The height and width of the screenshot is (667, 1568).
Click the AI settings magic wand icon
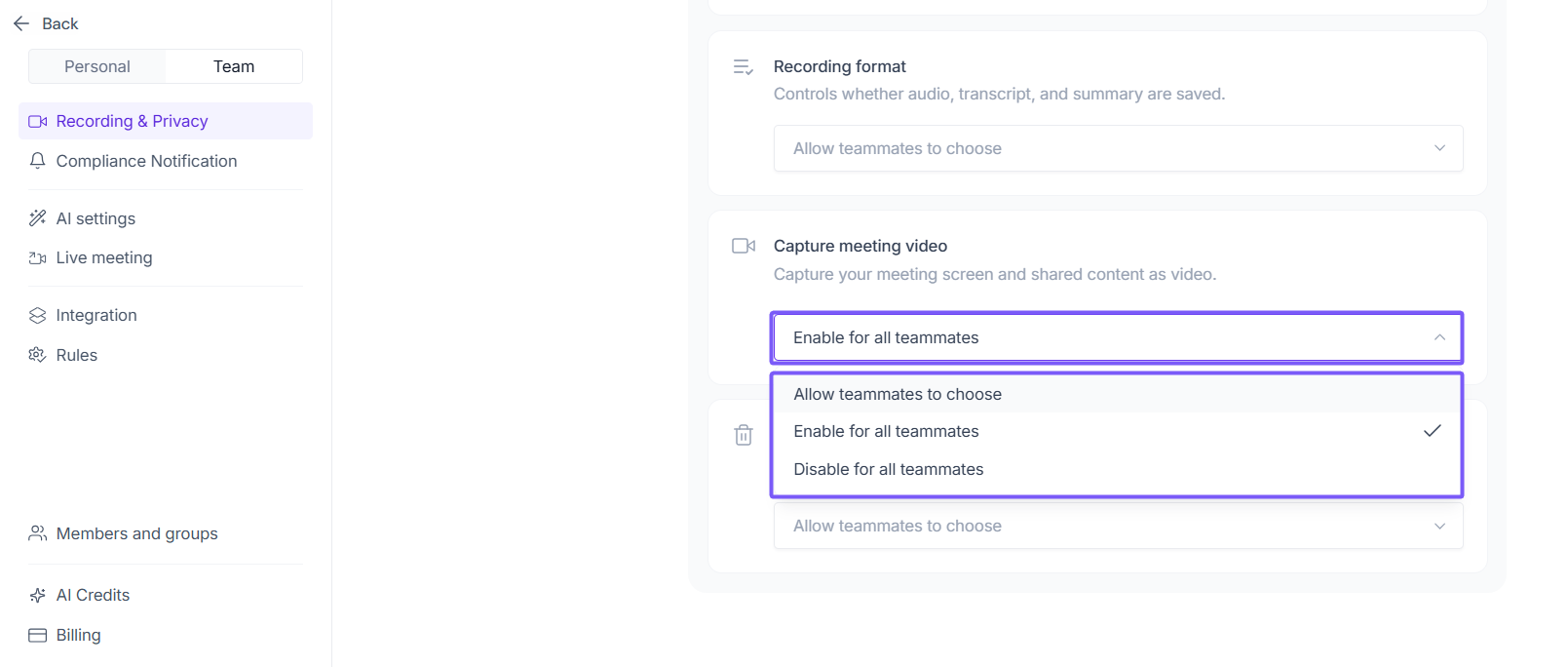pyautogui.click(x=38, y=218)
